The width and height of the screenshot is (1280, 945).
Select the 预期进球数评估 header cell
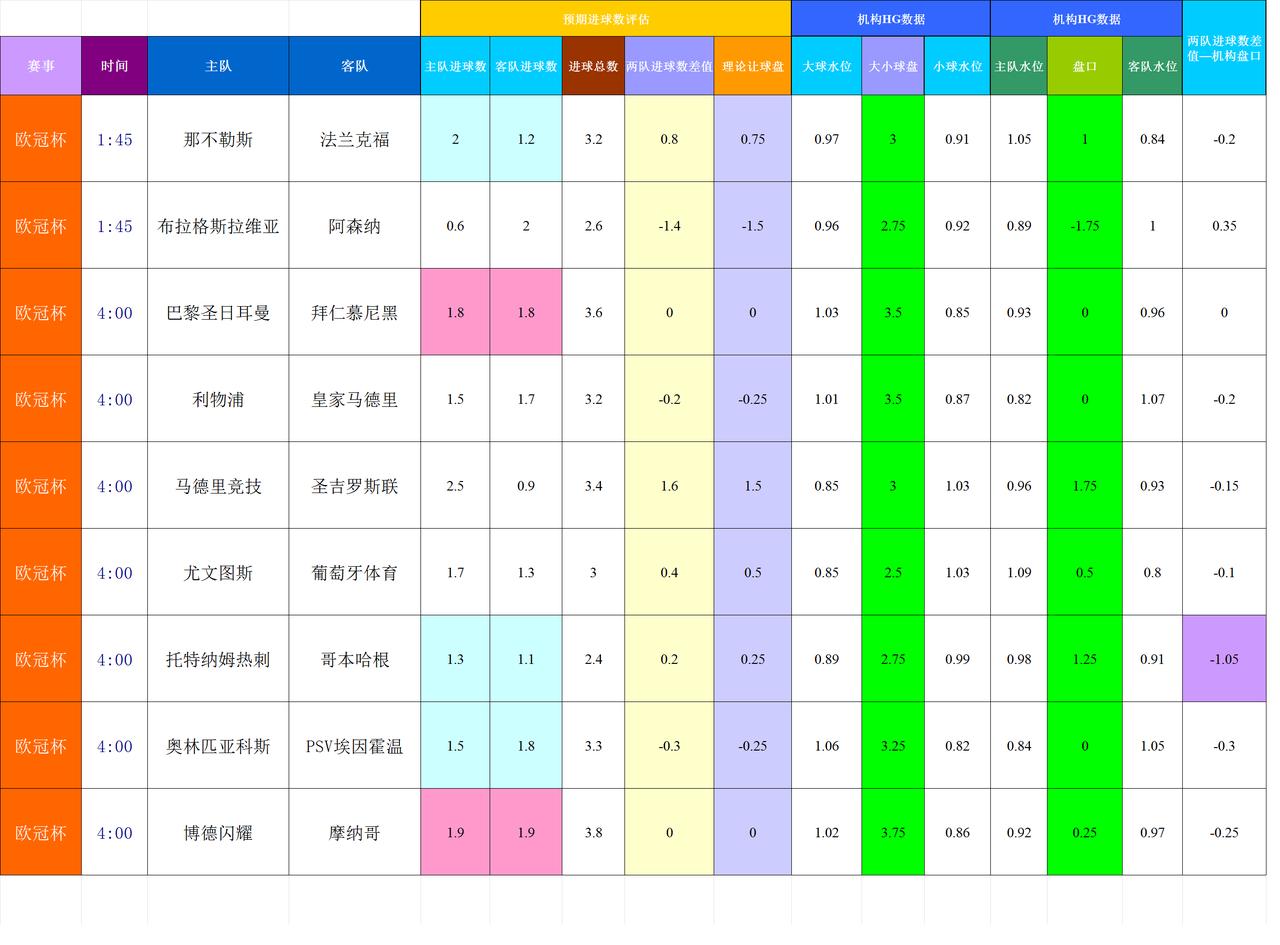click(x=604, y=16)
